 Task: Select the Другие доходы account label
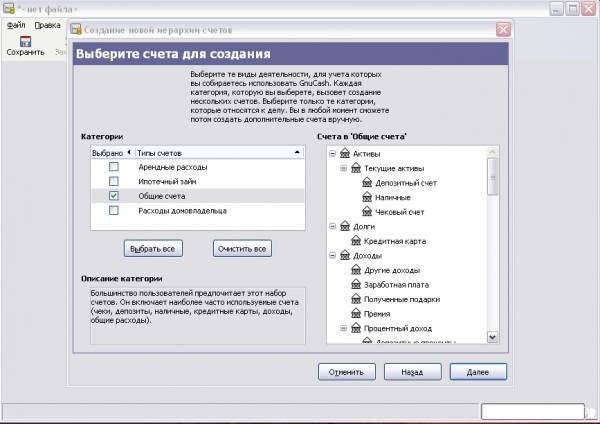pos(392,270)
